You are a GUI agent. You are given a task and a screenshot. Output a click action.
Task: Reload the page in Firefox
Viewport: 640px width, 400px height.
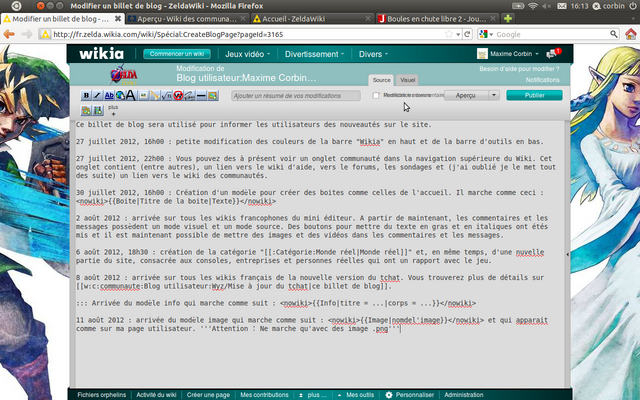[x=467, y=34]
